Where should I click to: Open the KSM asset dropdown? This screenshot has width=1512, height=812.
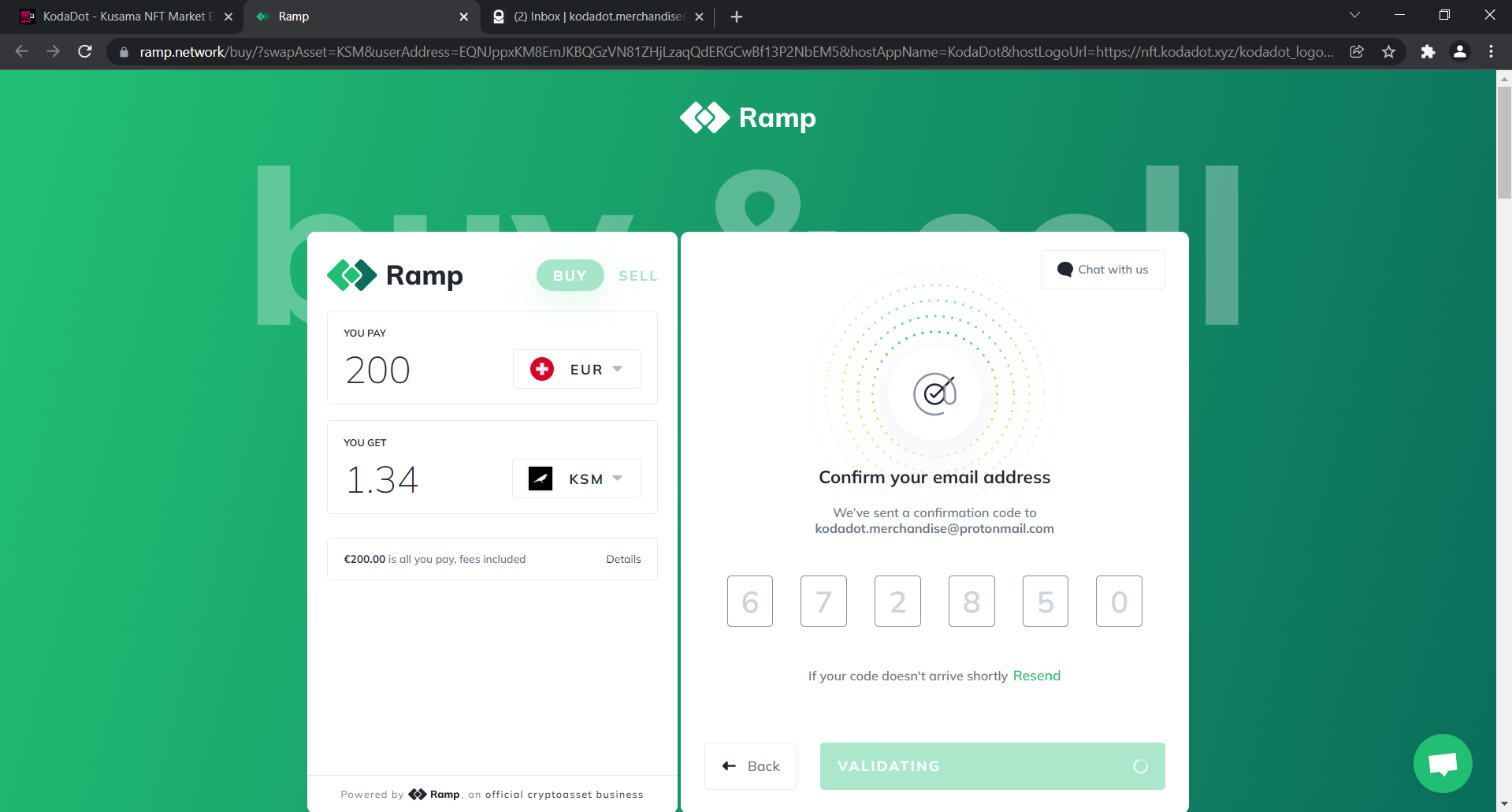click(x=577, y=479)
